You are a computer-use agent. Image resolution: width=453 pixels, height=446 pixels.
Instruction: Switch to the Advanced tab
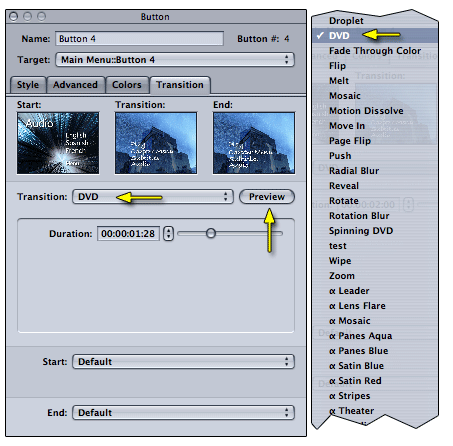[75, 85]
